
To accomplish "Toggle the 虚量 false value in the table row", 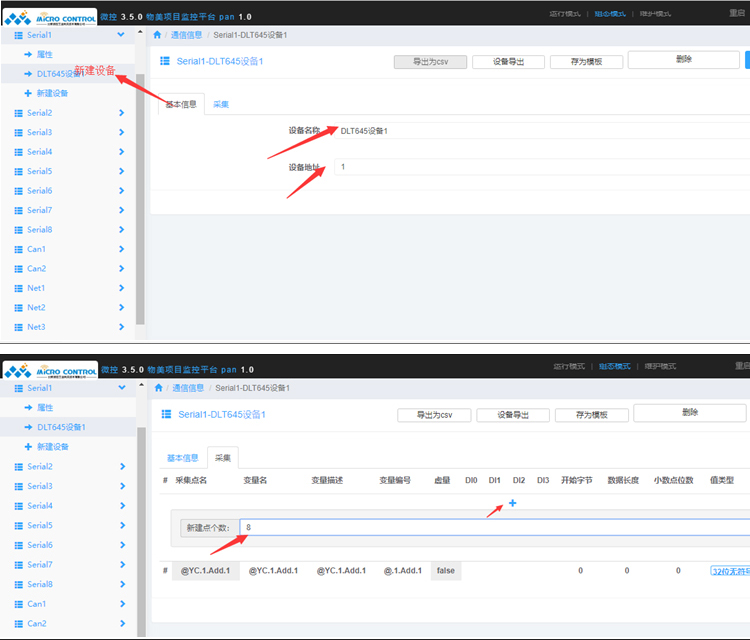I will [x=446, y=571].
